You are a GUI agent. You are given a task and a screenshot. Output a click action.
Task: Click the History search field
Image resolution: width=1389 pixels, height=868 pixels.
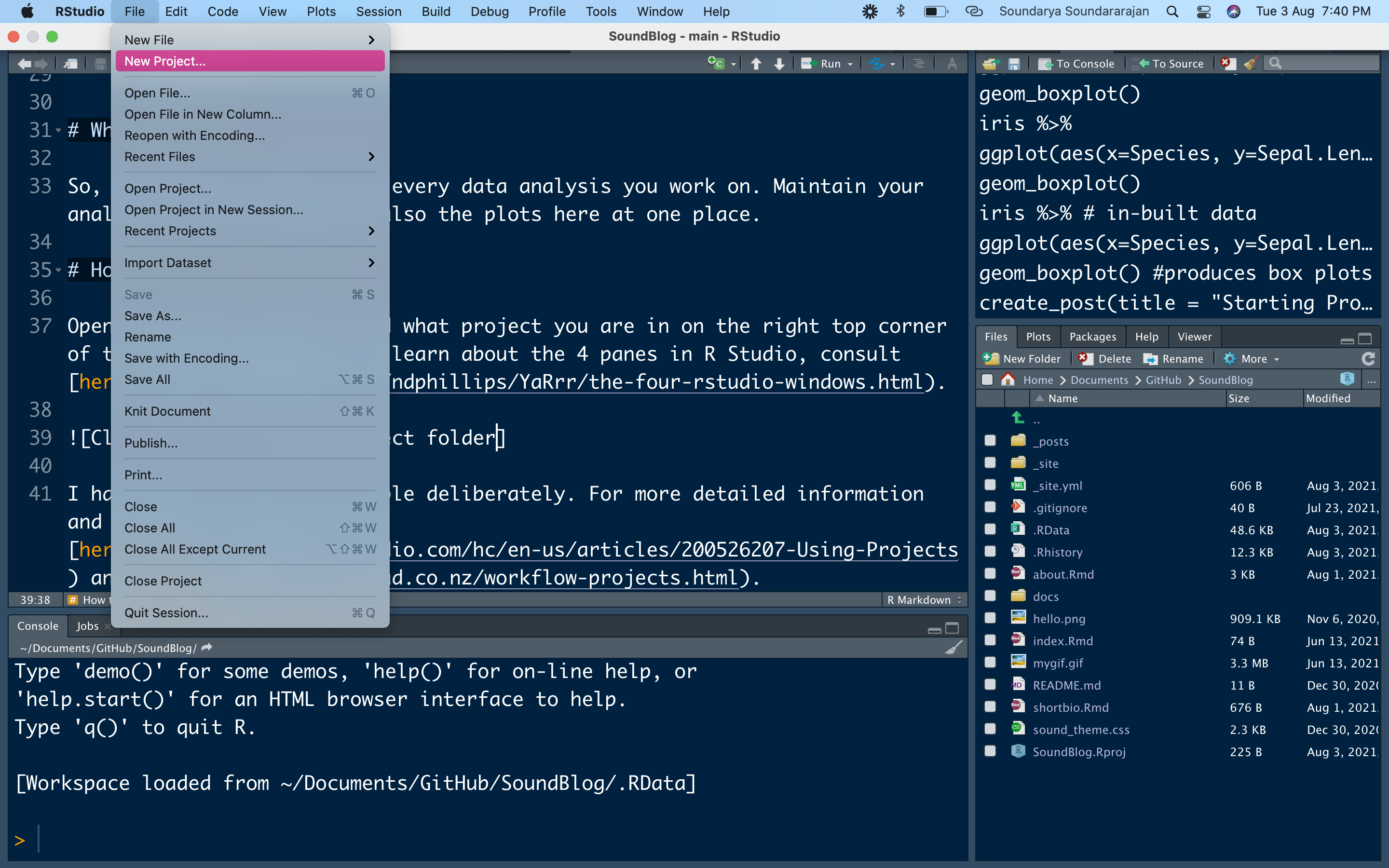pyautogui.click(x=1321, y=63)
